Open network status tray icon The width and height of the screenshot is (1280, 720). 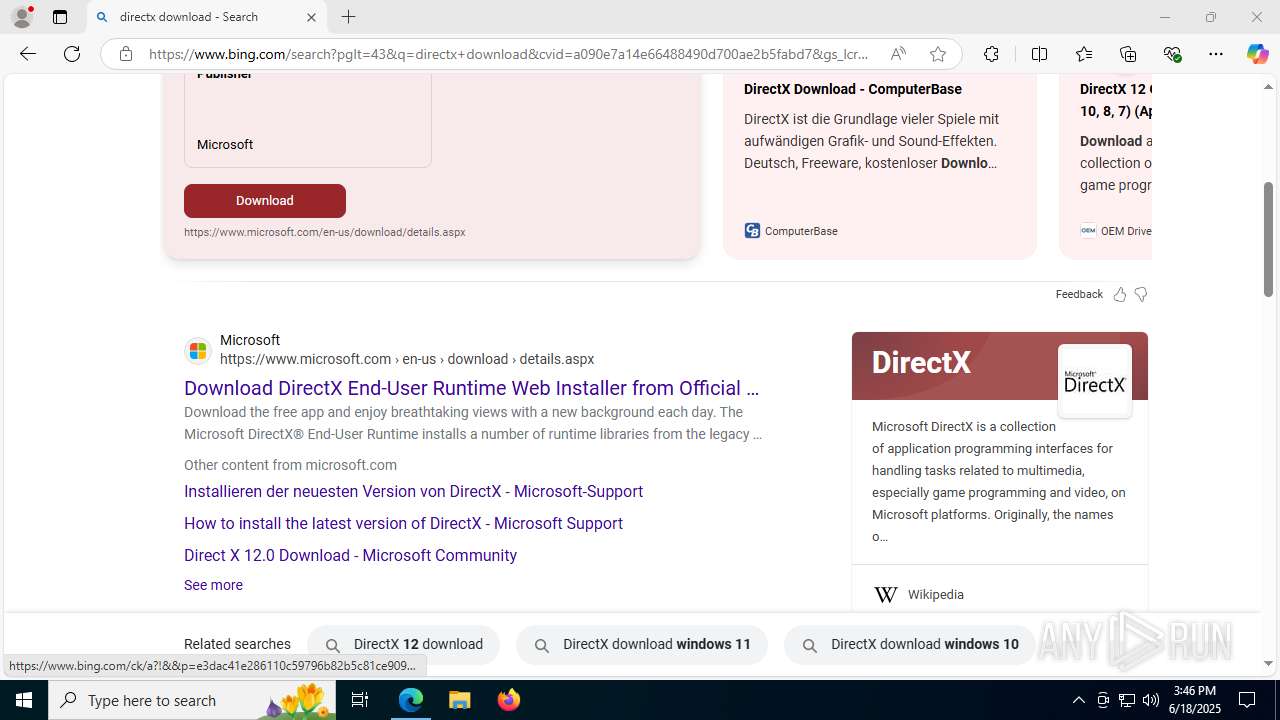[x=1127, y=700]
